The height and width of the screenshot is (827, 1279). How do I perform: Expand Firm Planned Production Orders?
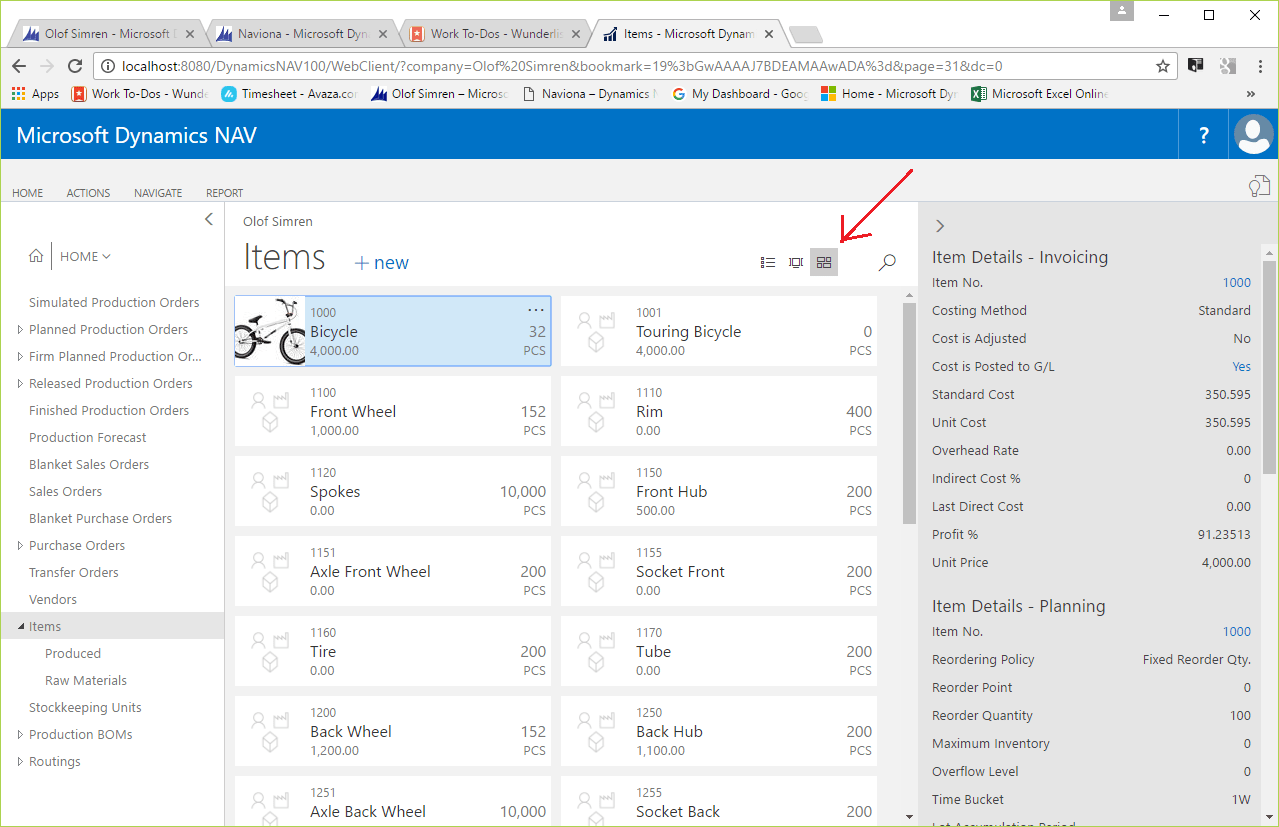(20, 356)
